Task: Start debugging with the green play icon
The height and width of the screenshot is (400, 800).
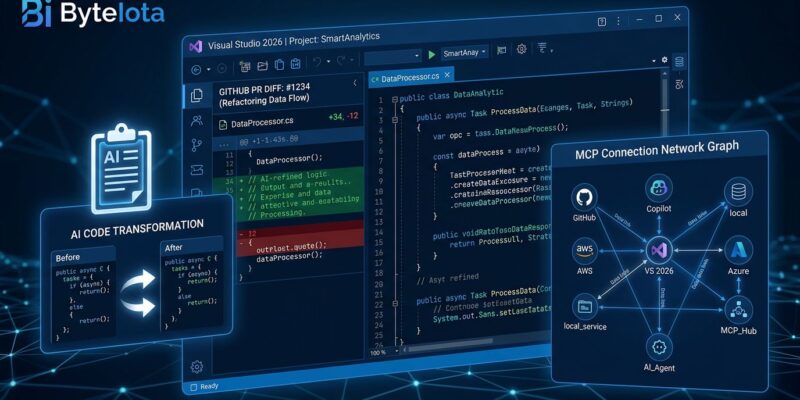Action: click(432, 54)
